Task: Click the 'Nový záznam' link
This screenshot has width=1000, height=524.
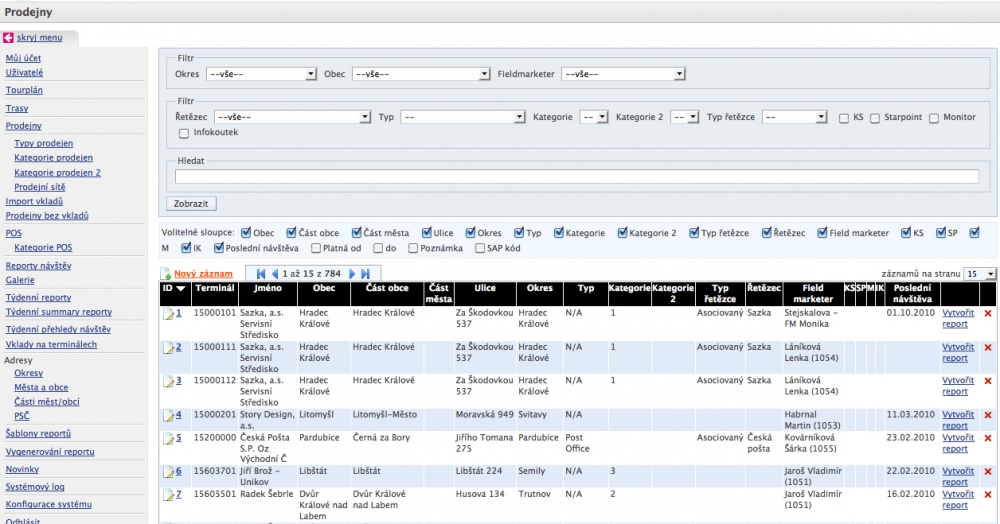Action: [203, 274]
